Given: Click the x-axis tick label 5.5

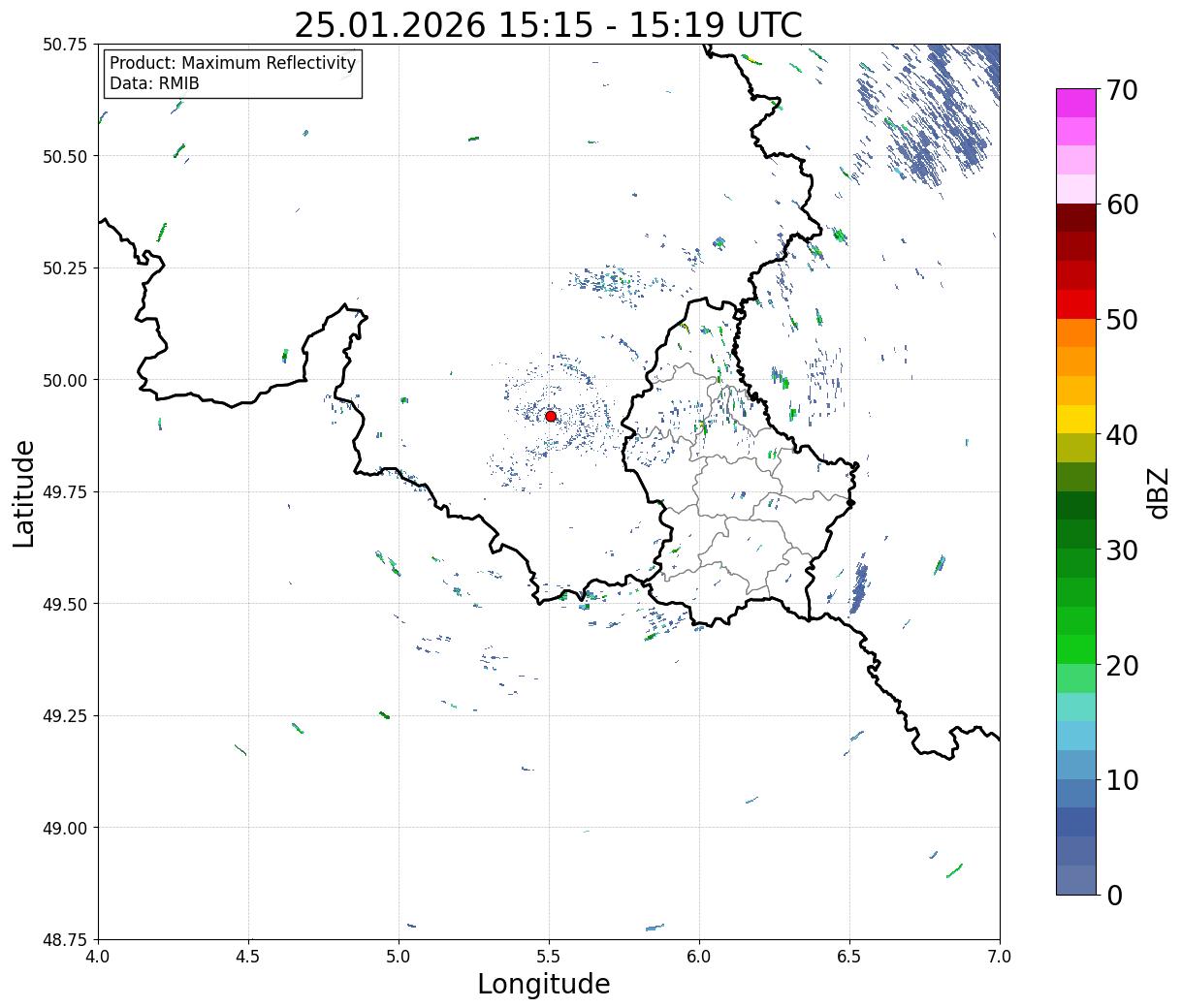Looking at the screenshot, I should [550, 957].
